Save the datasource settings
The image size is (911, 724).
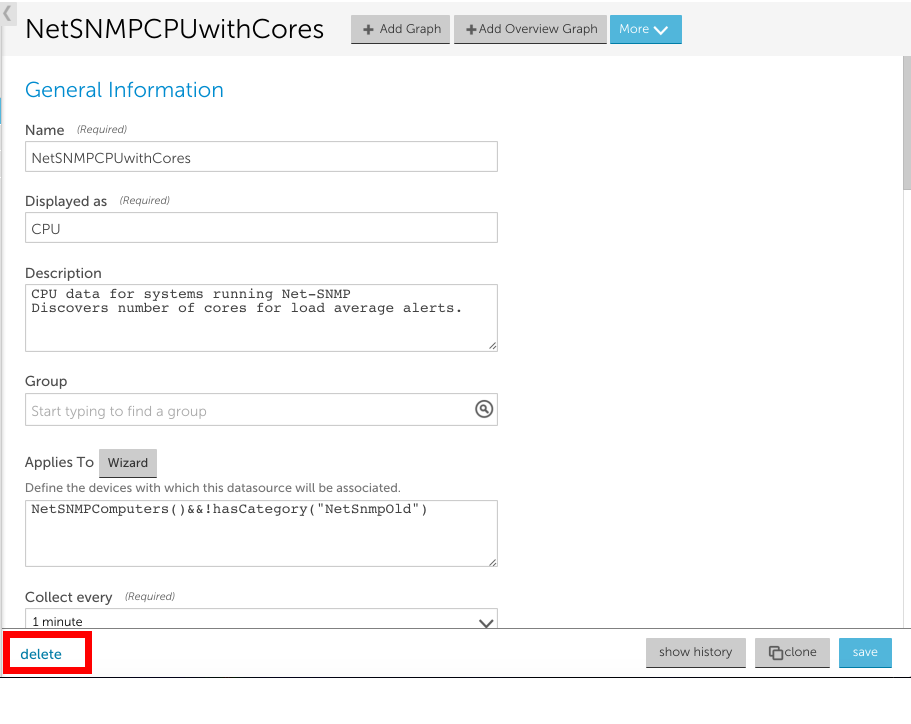[865, 653]
